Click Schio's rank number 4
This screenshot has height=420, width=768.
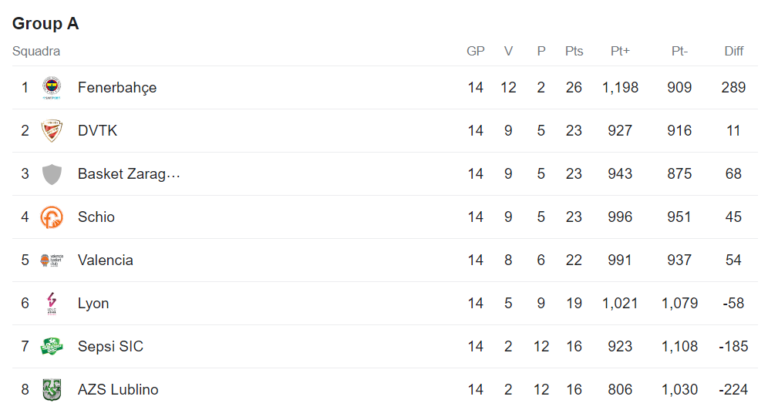(x=25, y=217)
